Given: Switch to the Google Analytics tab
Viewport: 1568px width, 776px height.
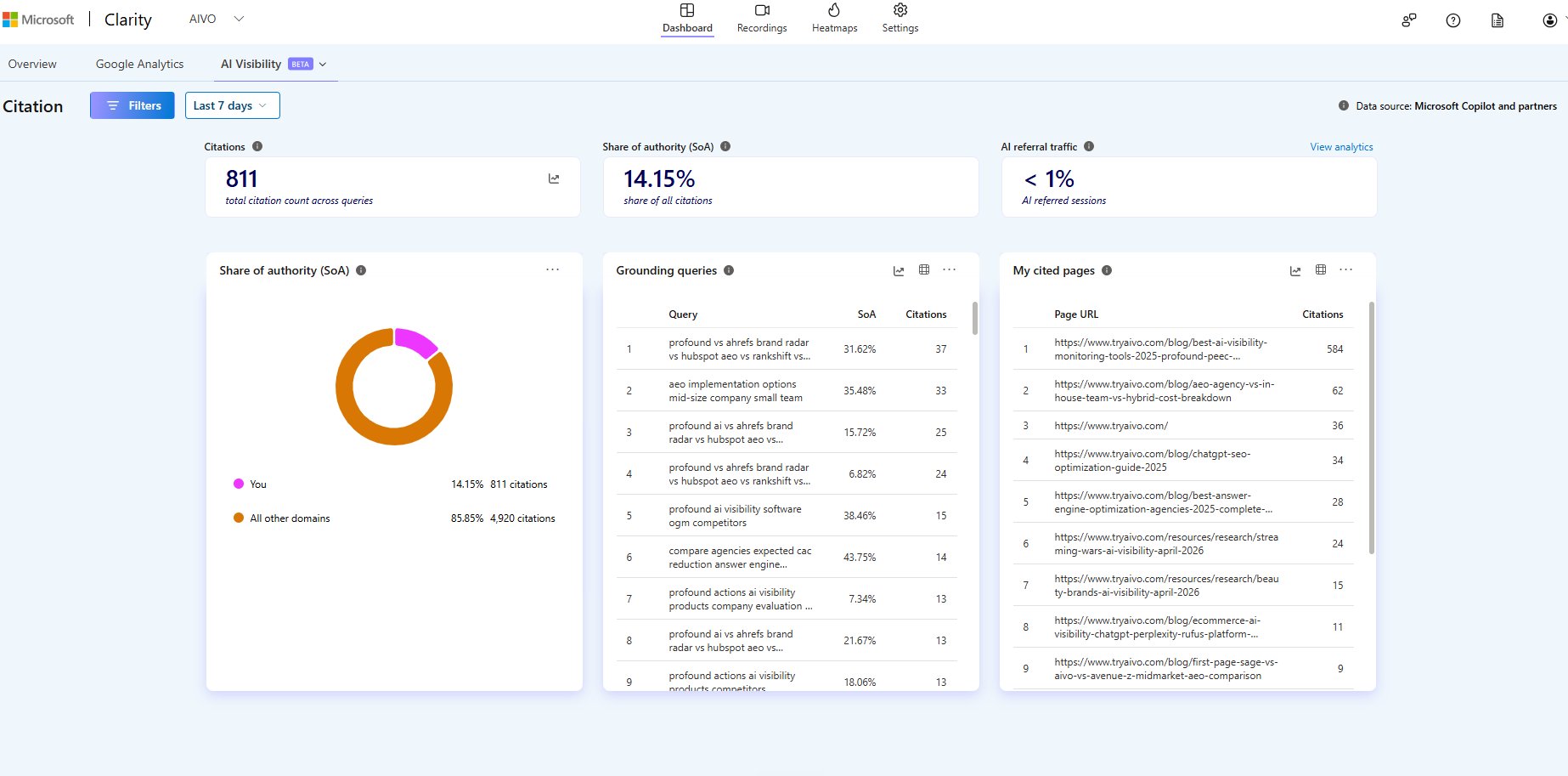Looking at the screenshot, I should [x=139, y=64].
